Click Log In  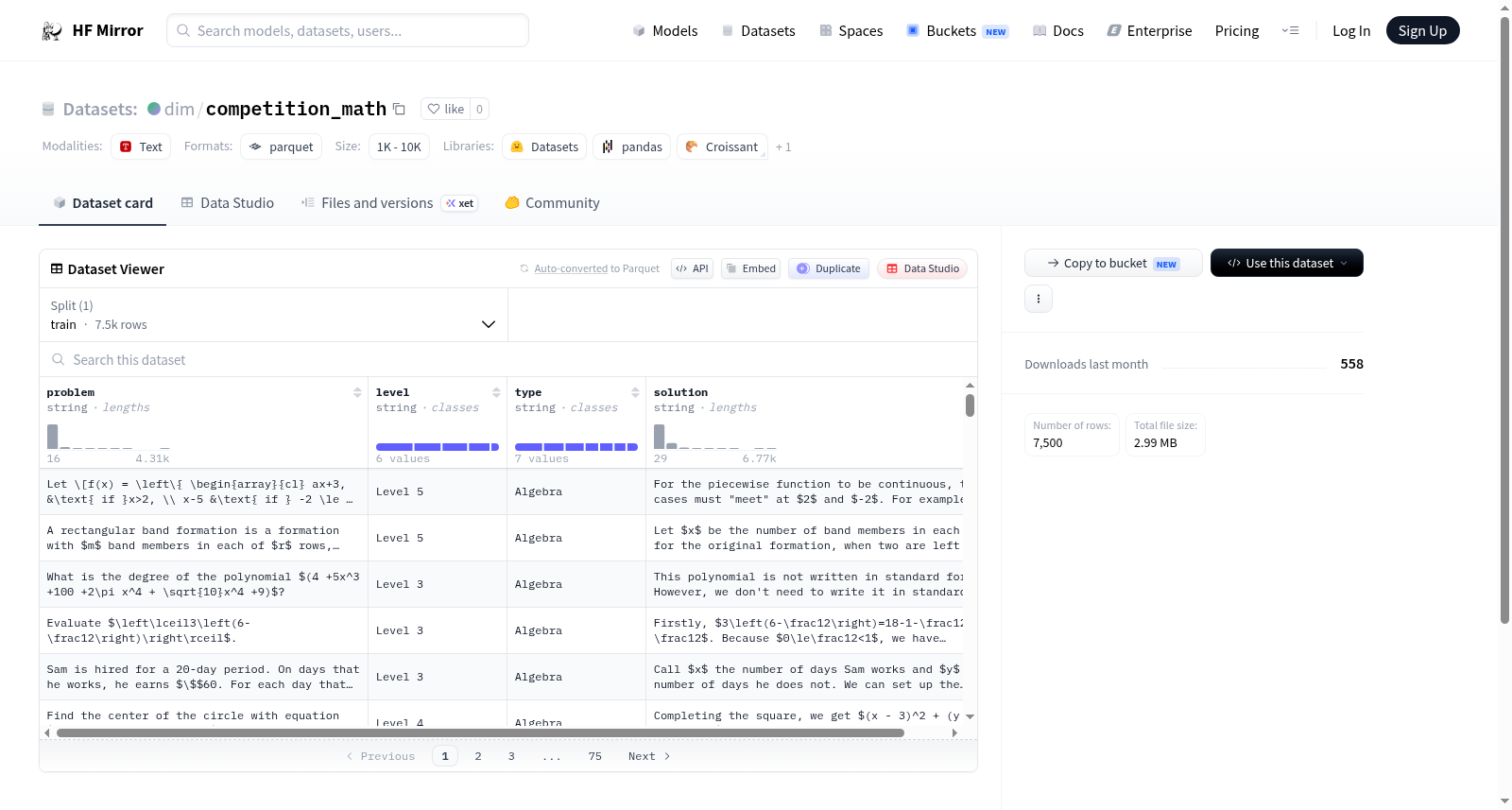point(1351,30)
